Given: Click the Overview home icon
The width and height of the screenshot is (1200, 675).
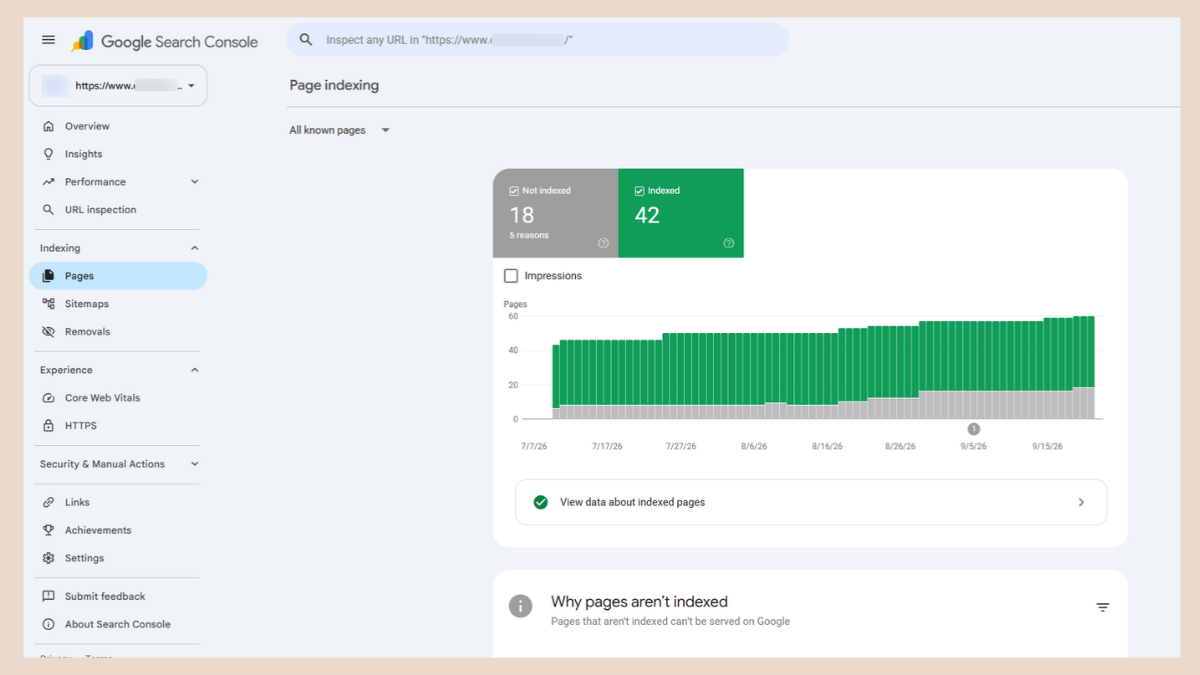Looking at the screenshot, I should (48, 126).
